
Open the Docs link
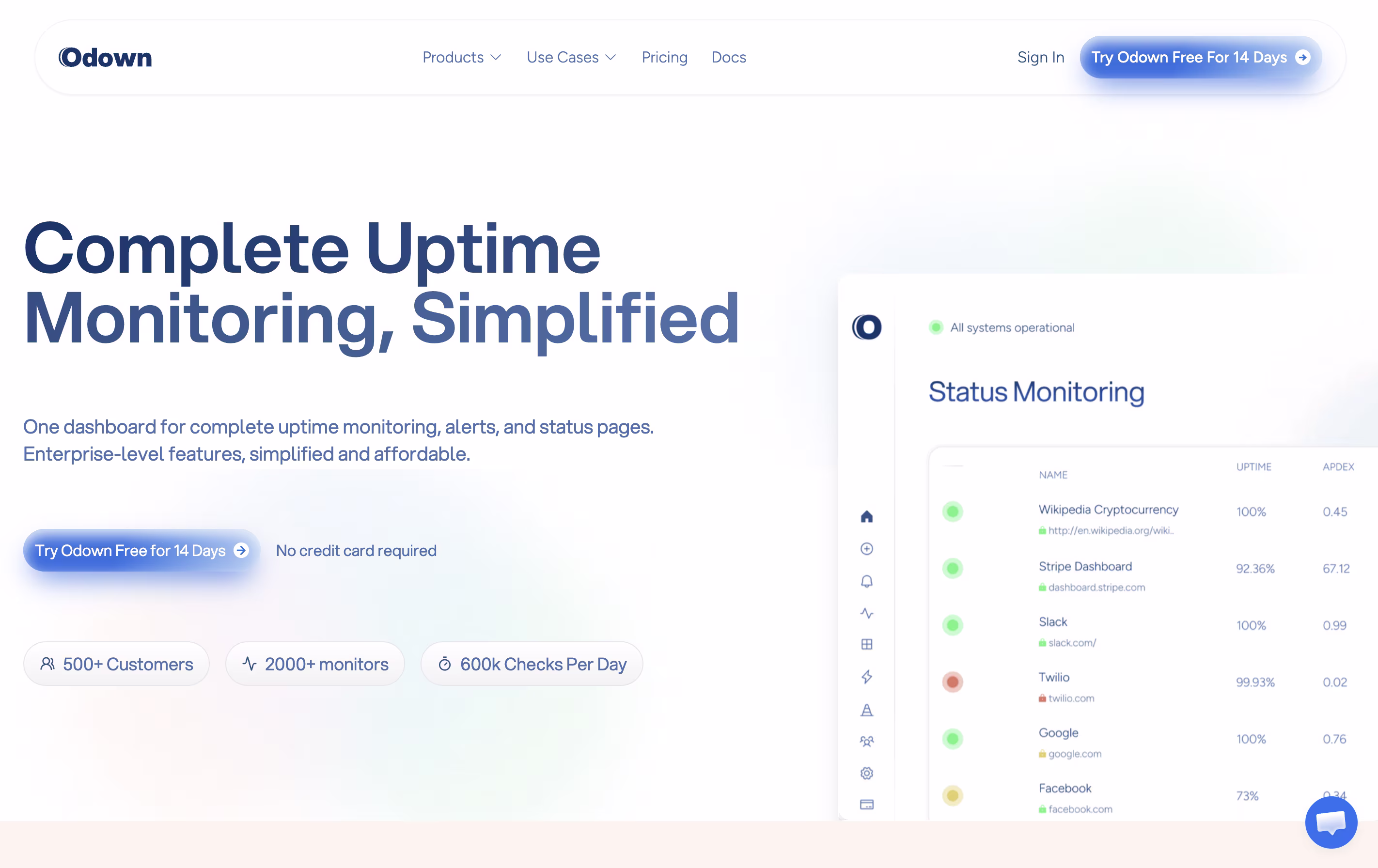[728, 57]
